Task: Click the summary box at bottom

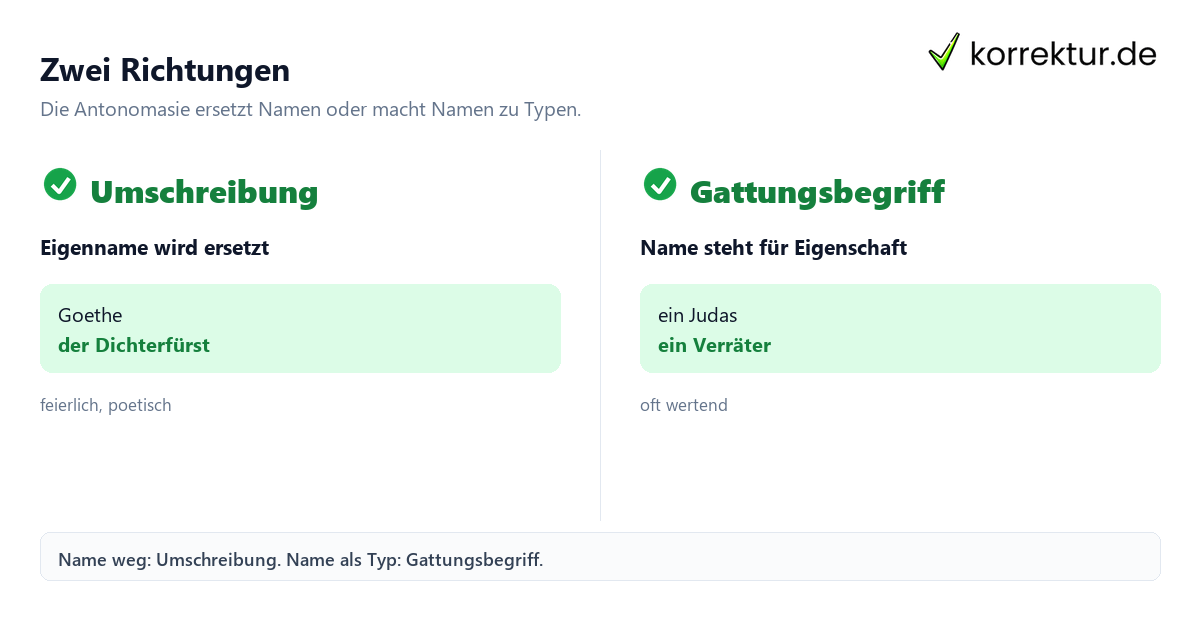Action: tap(600, 556)
